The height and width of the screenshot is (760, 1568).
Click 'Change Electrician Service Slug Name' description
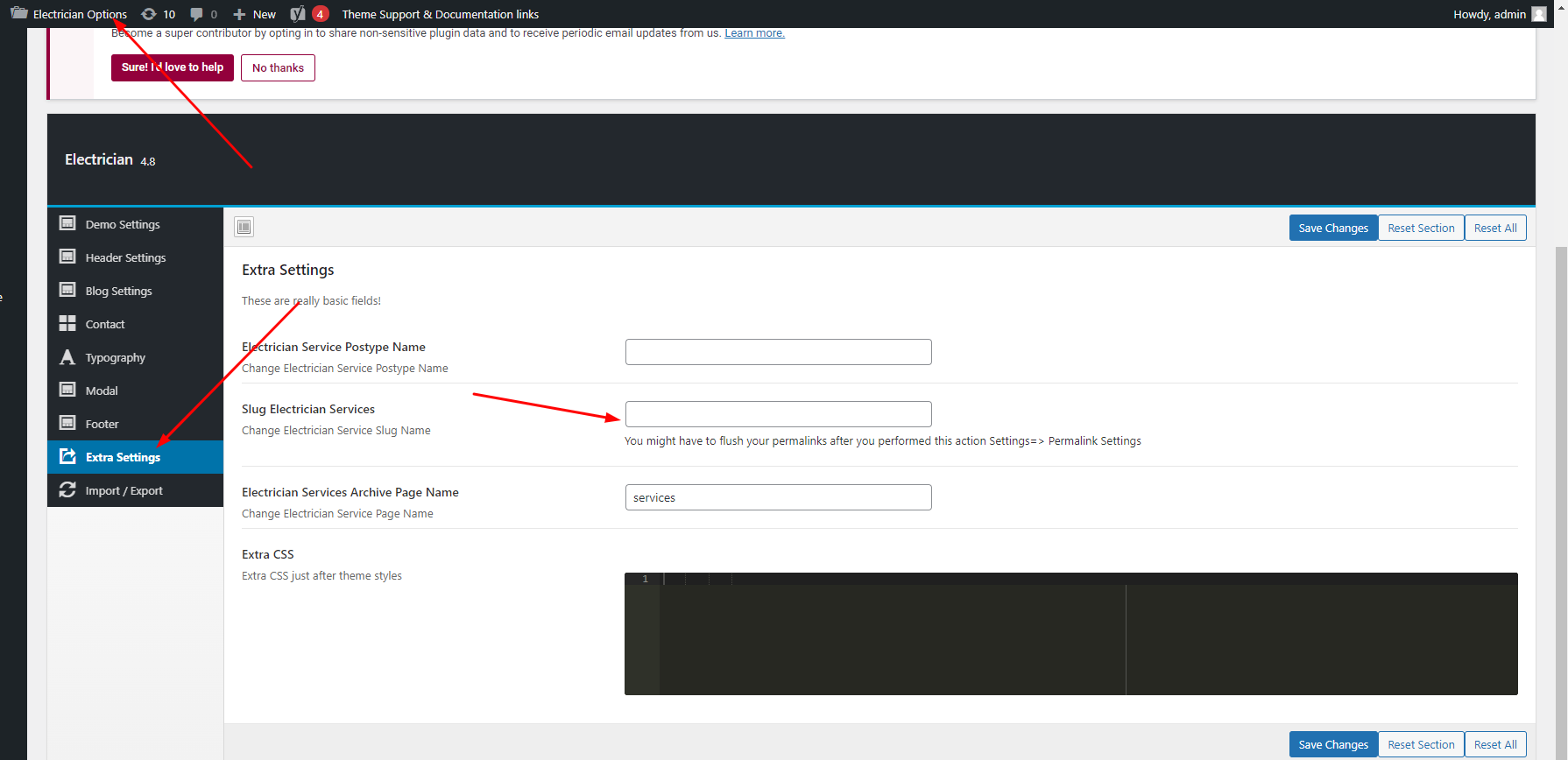(336, 431)
